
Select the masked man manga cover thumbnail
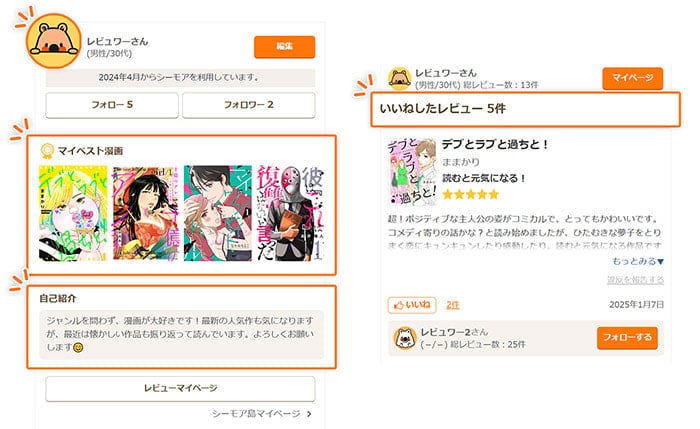[x=290, y=213]
